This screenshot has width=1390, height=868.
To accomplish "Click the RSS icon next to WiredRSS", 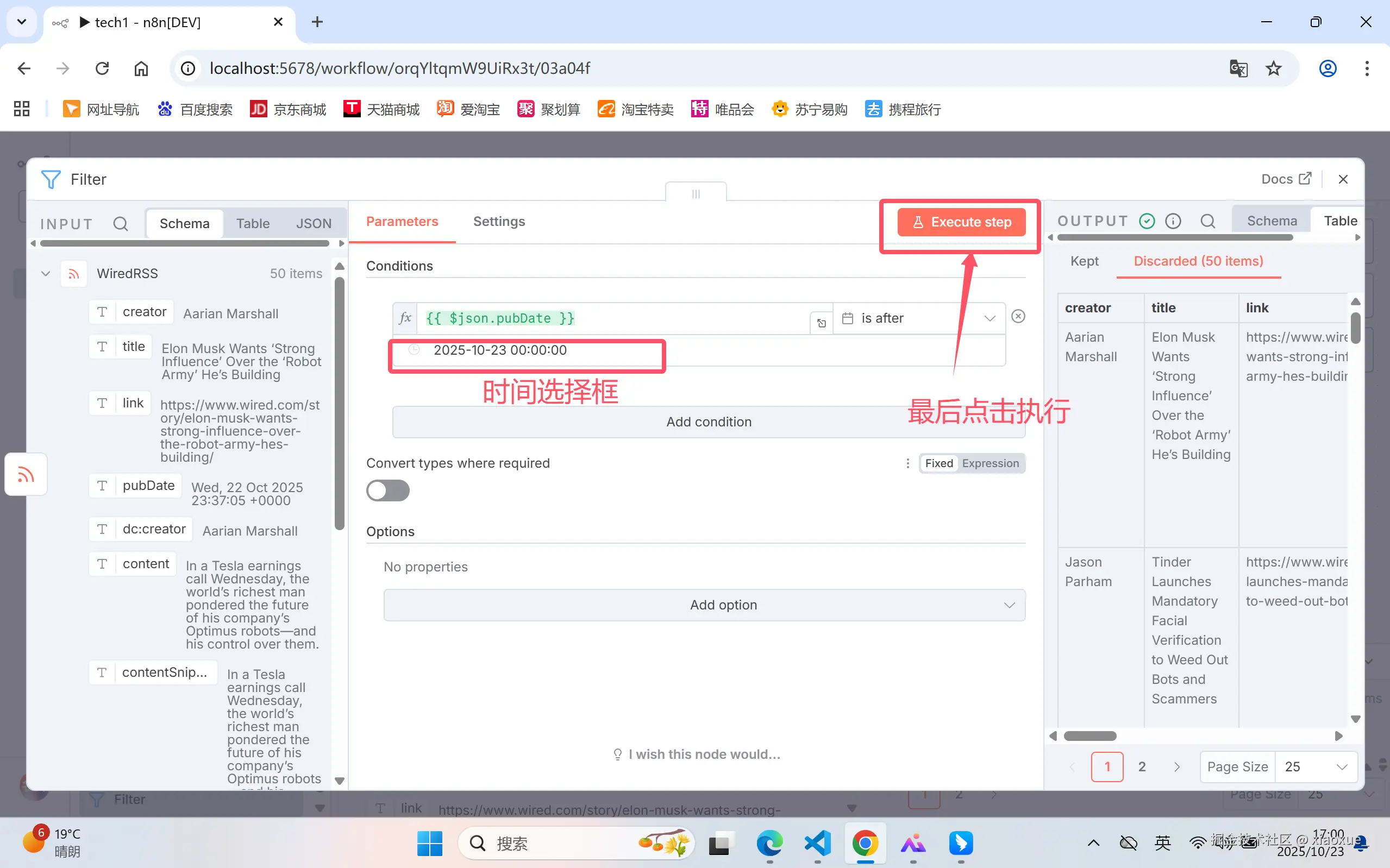I will (73, 274).
